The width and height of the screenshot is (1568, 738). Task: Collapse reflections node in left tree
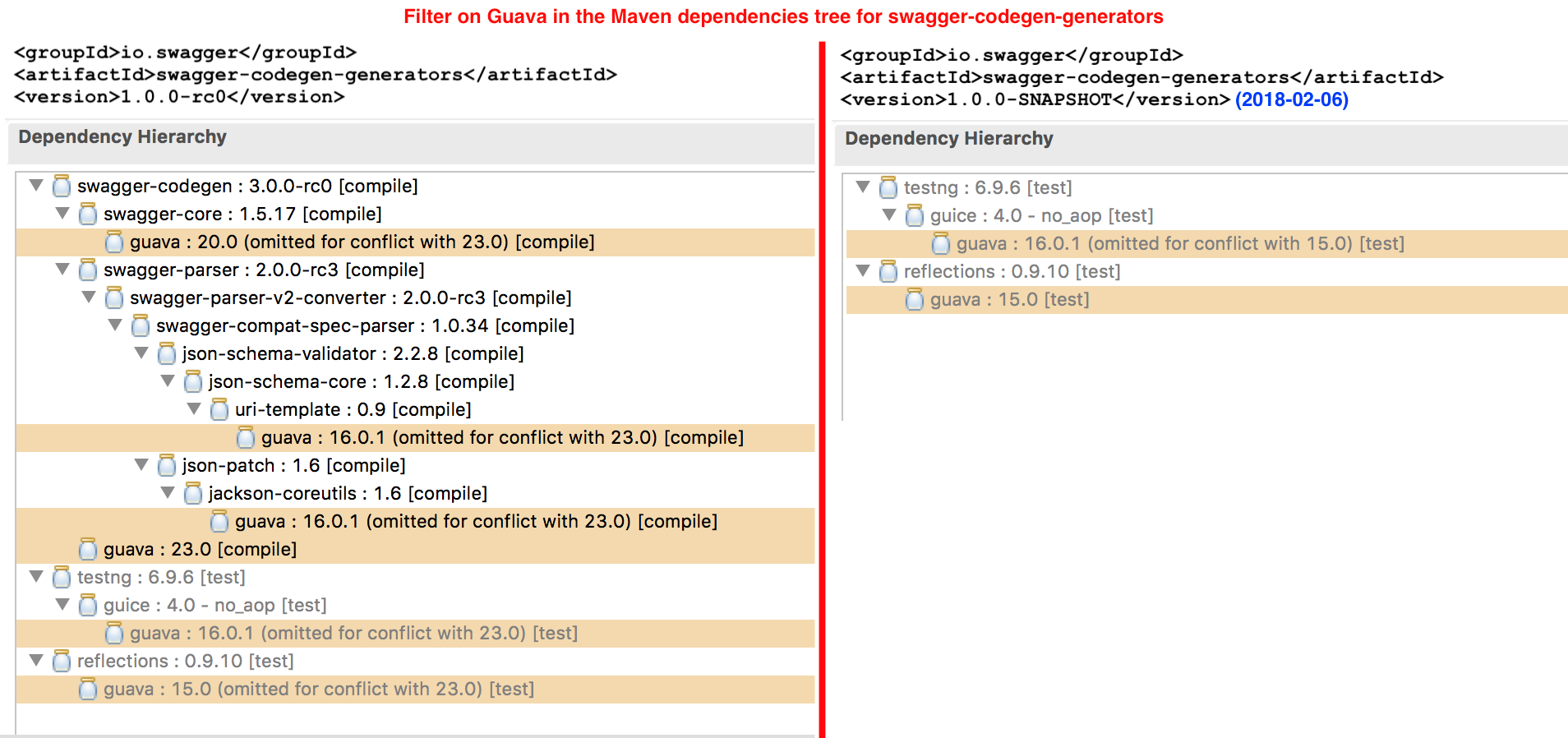click(36, 660)
